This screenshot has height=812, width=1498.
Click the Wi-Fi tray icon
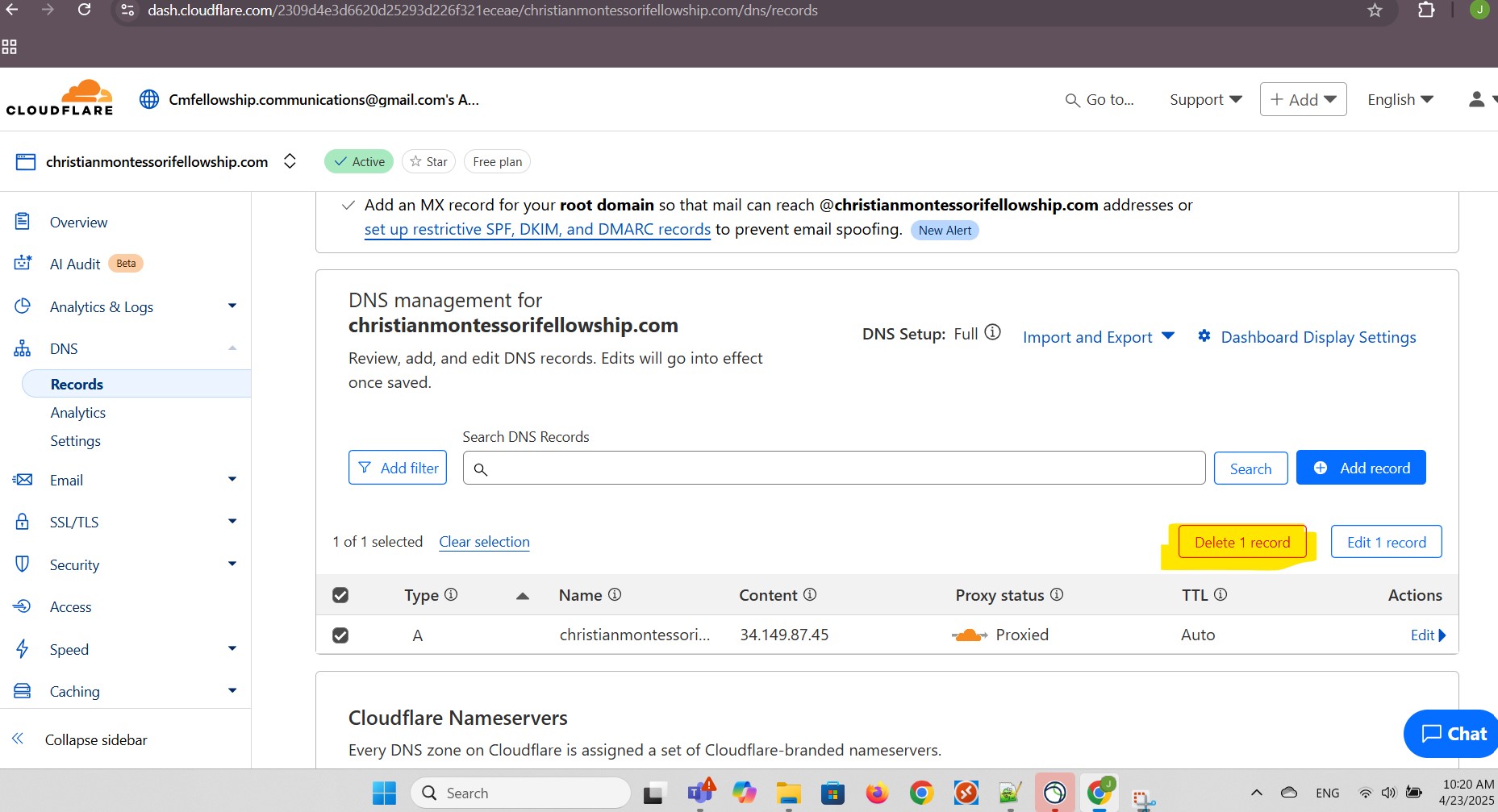tap(1365, 793)
